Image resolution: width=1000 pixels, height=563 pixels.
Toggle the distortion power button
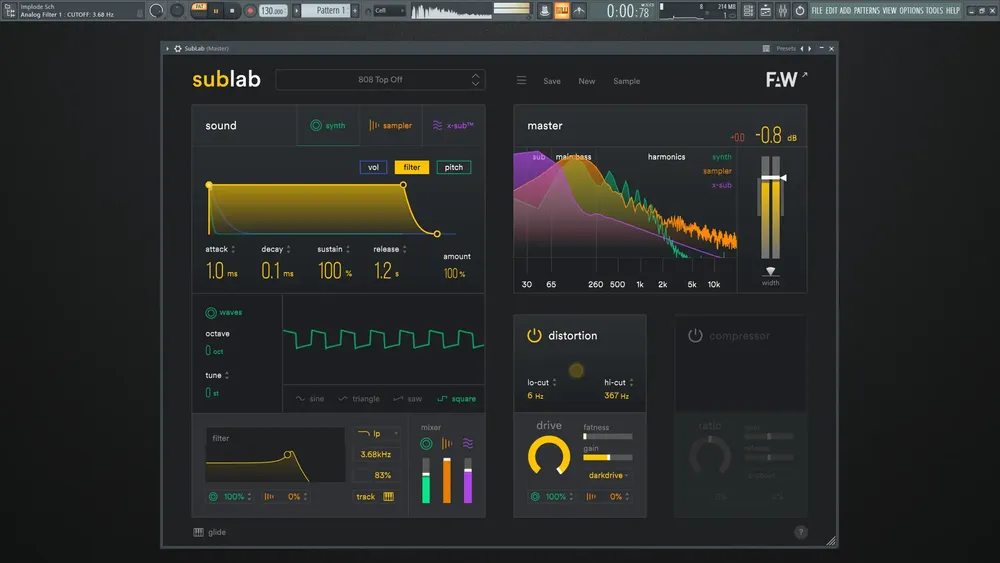pos(534,335)
